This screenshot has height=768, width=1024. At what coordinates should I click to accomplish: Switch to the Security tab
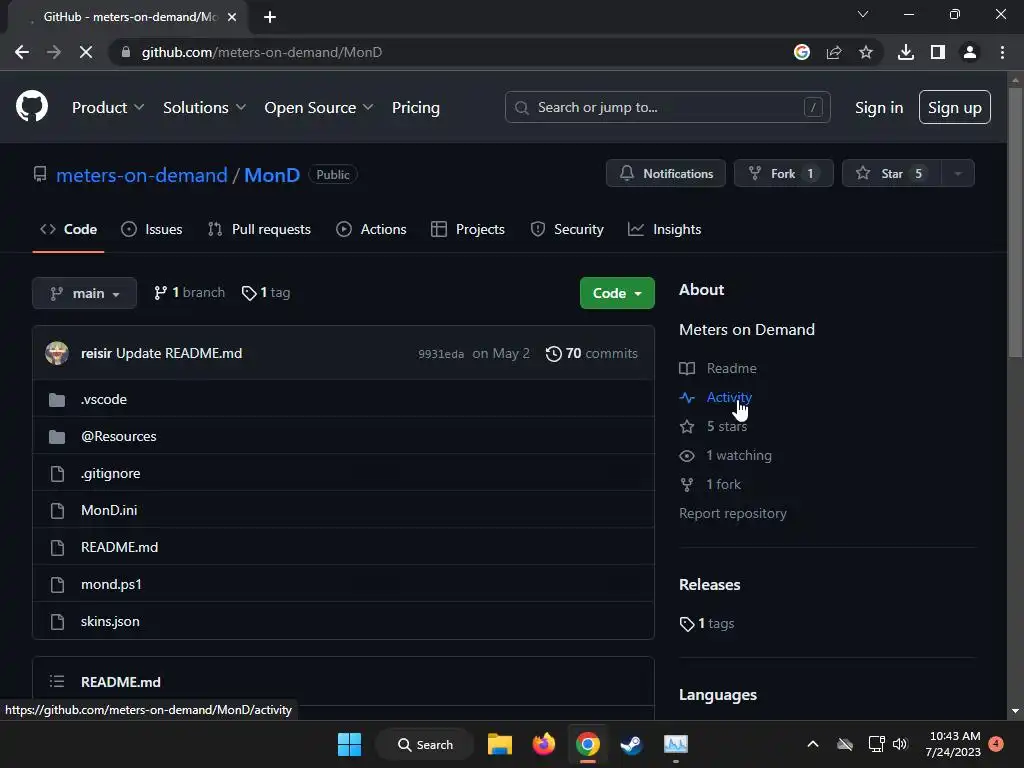[567, 229]
